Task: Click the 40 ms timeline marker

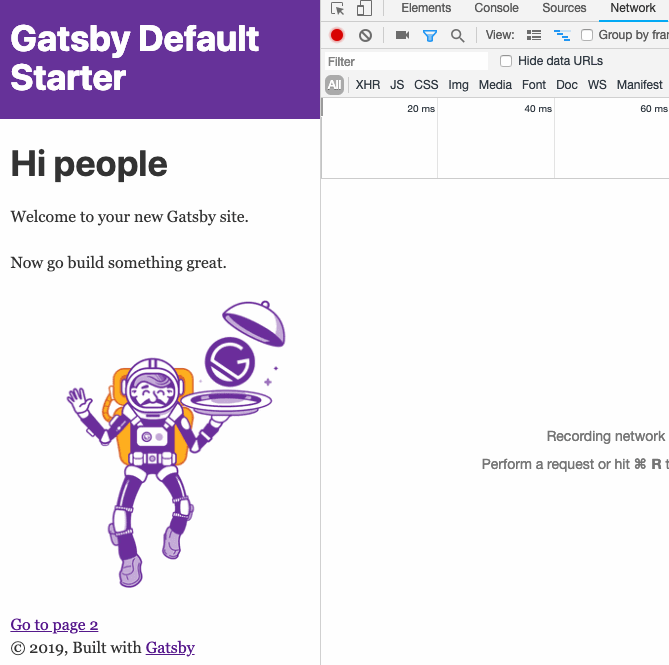Action: click(x=538, y=109)
